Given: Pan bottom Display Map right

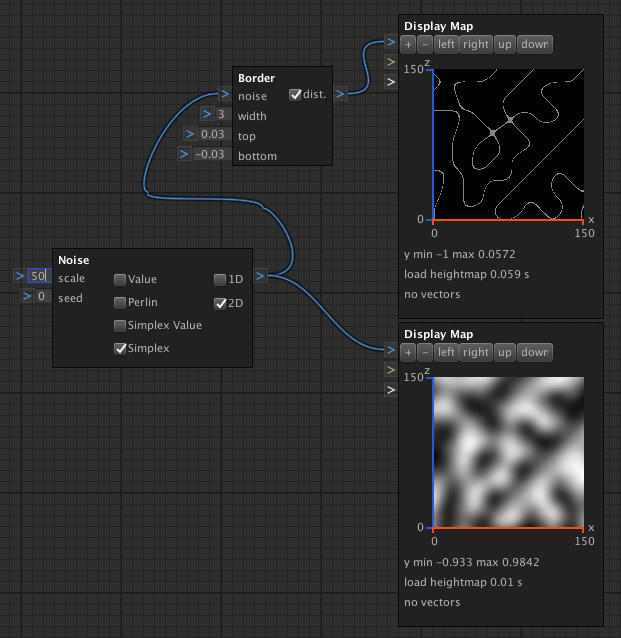Looking at the screenshot, I should tap(475, 352).
